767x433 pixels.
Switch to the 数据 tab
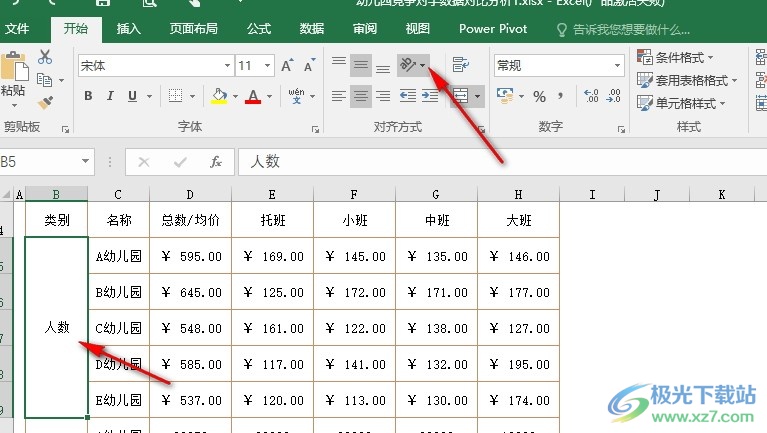[x=312, y=29]
